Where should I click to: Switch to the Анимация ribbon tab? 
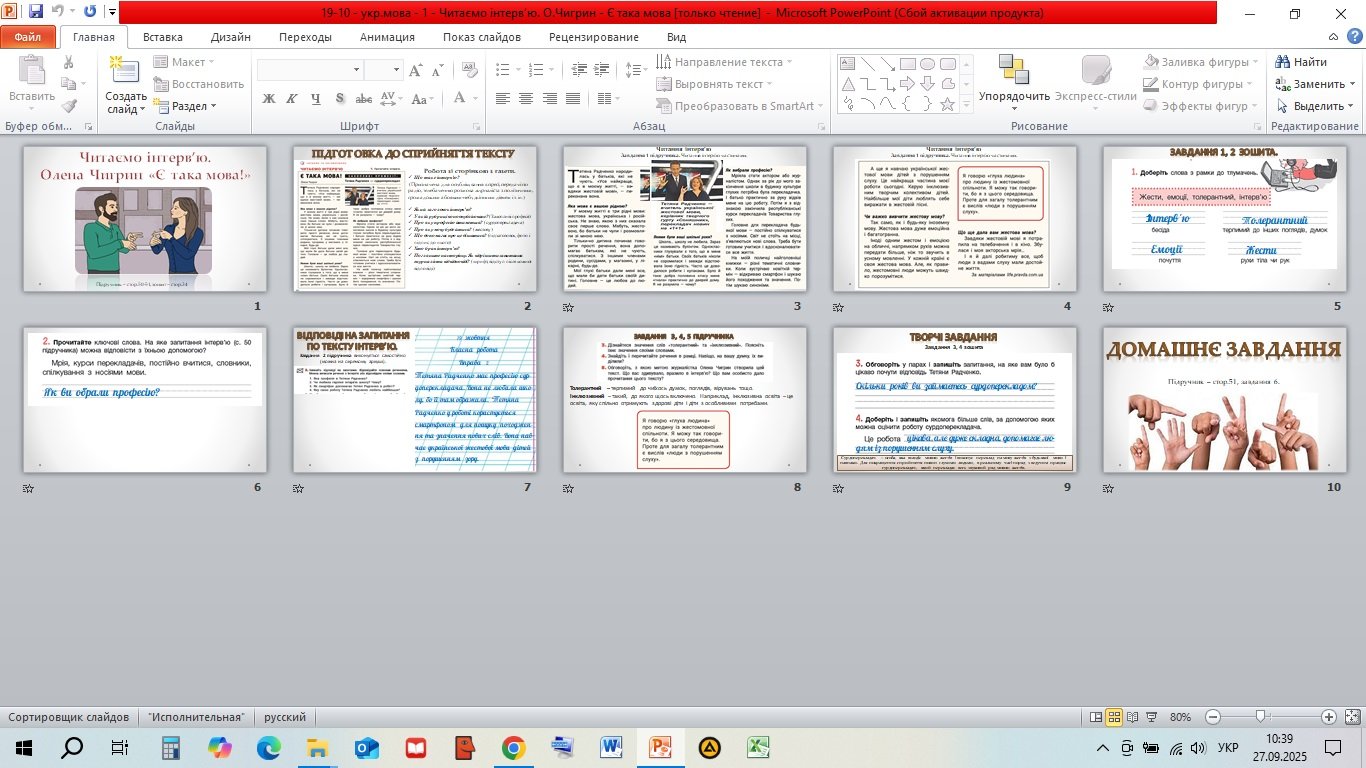(x=387, y=37)
